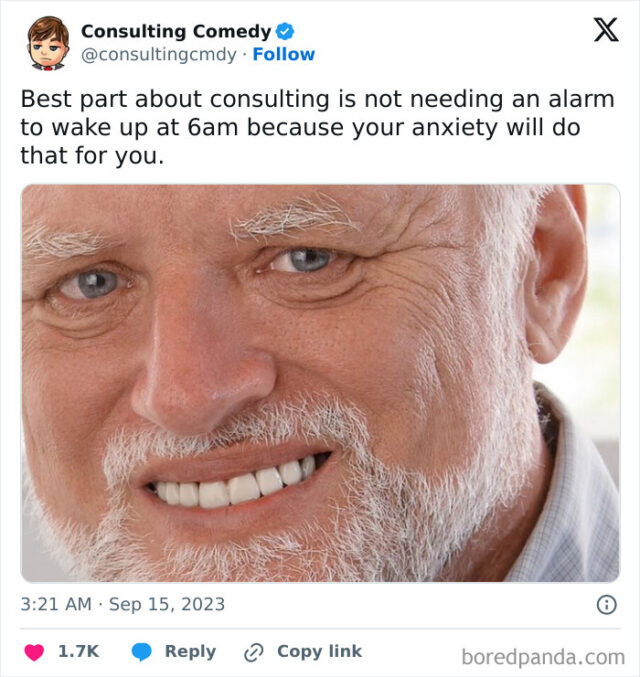Click the 3:21 AM time text
Viewport: 640px width, 677px height.
tap(56, 604)
